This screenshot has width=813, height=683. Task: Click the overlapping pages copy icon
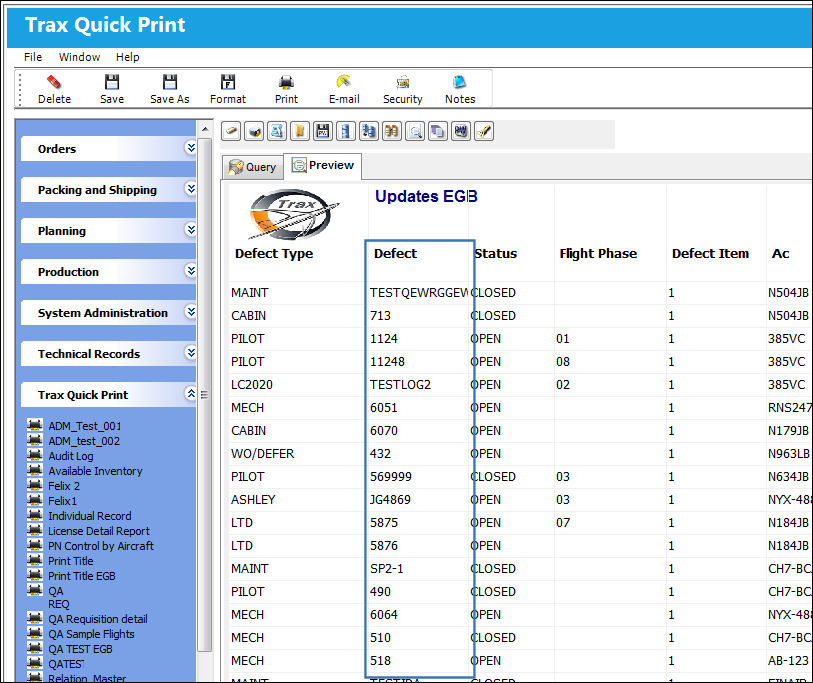438,132
